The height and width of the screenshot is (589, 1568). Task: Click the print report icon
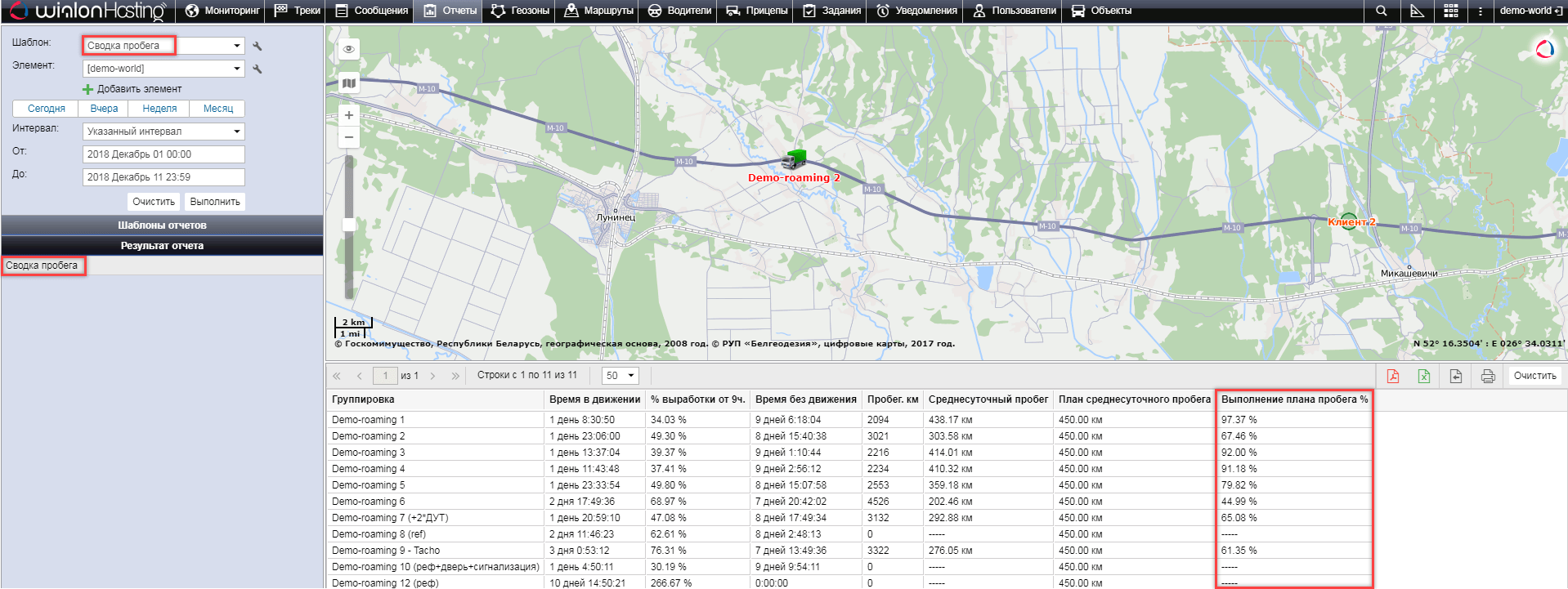(x=1487, y=376)
